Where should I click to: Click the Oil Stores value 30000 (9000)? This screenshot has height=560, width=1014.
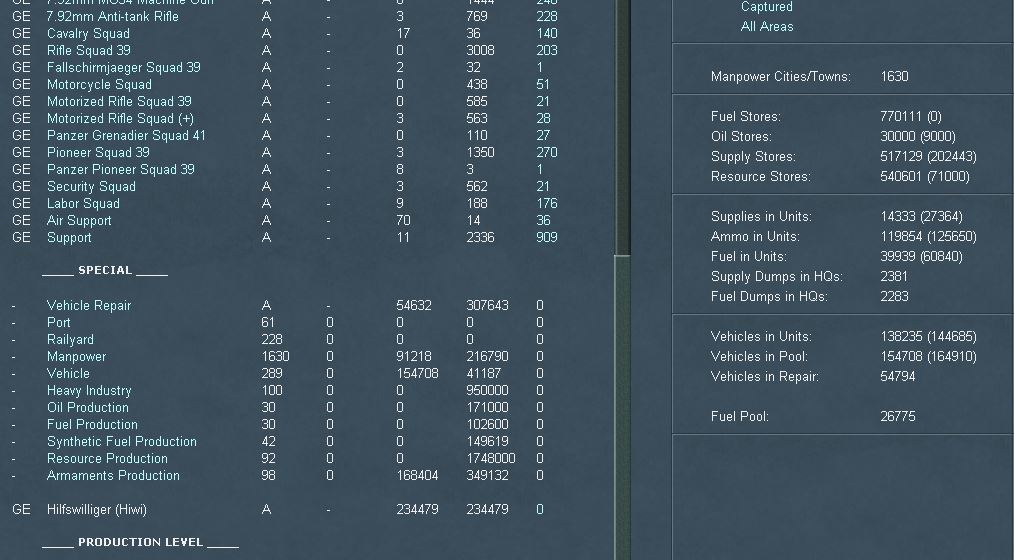[918, 136]
